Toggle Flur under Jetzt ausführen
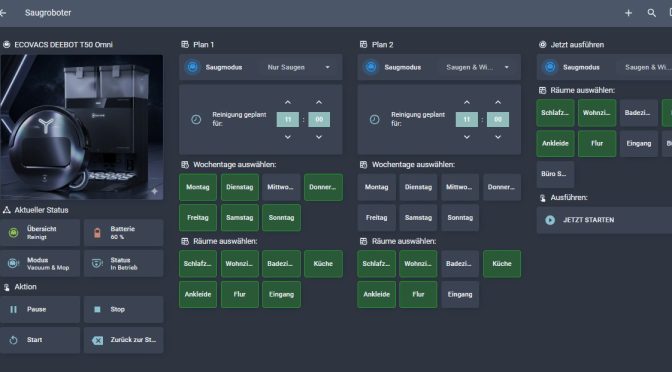This screenshot has width=672, height=372. 597,144
